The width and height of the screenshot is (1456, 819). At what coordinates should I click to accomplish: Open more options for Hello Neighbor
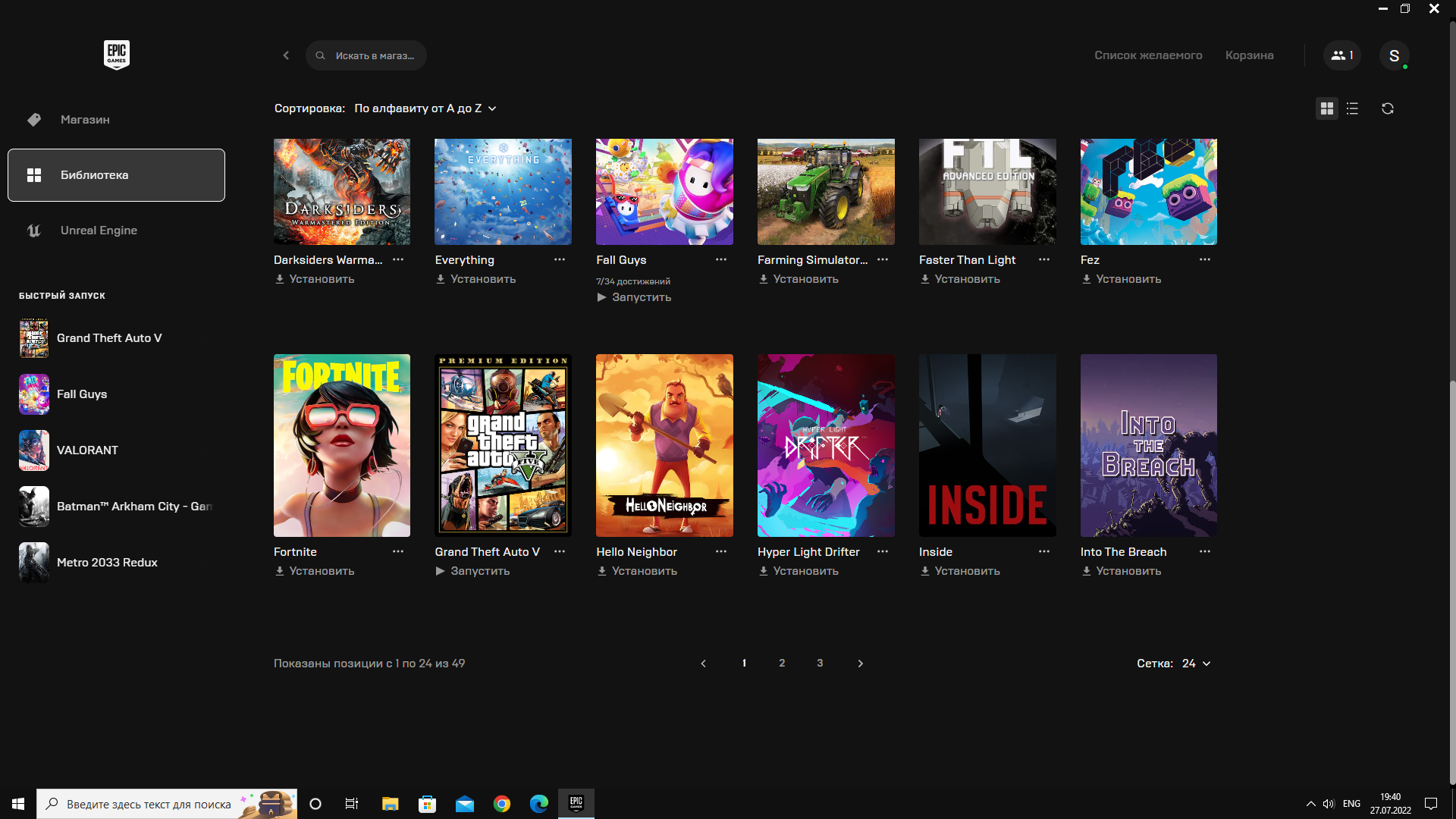721,551
